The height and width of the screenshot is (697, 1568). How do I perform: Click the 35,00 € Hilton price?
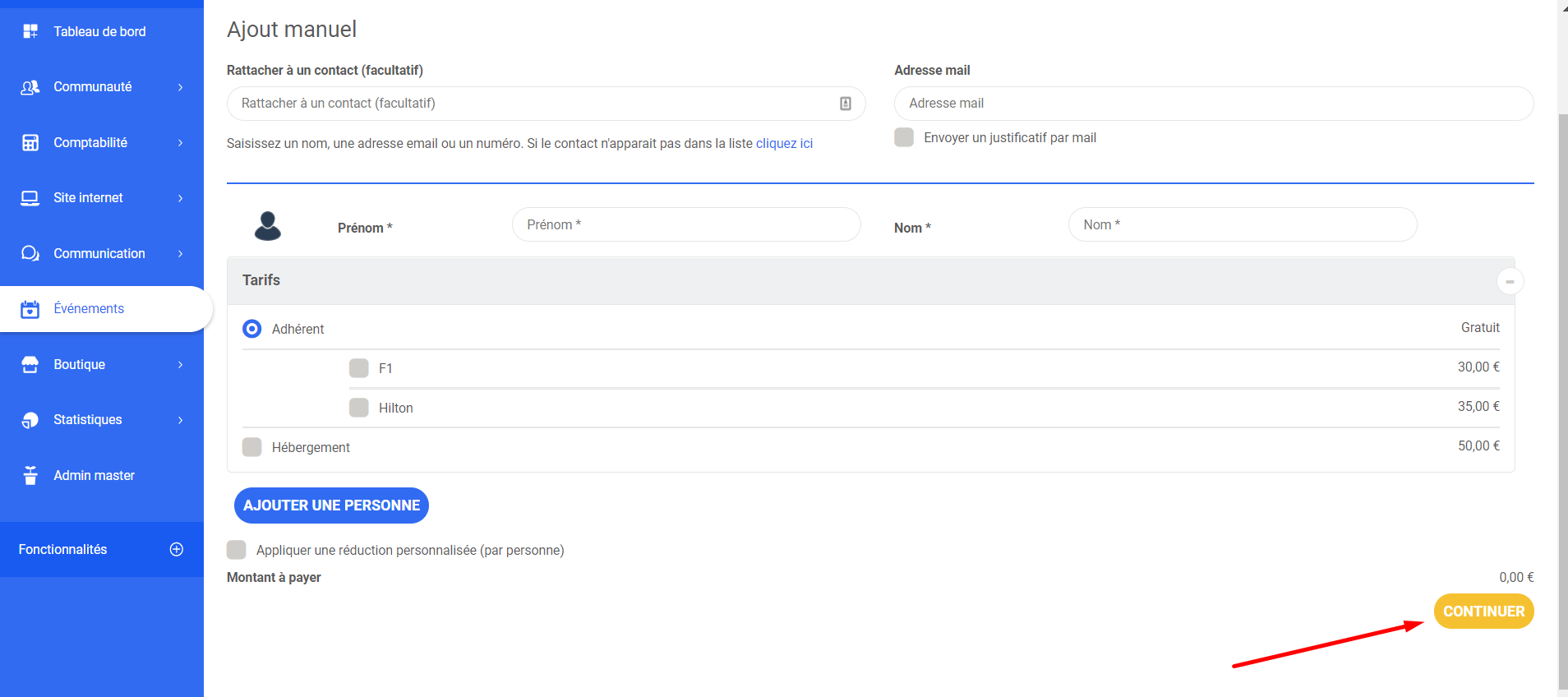point(1478,406)
